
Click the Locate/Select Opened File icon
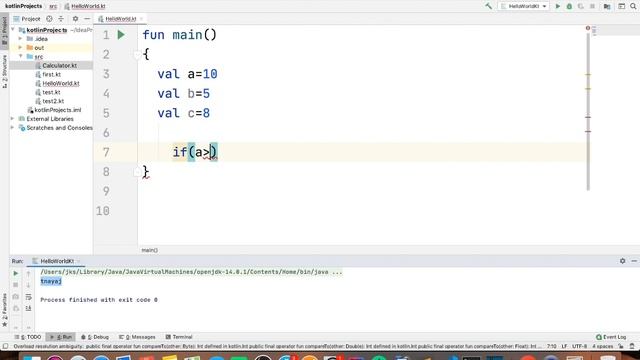(49, 19)
